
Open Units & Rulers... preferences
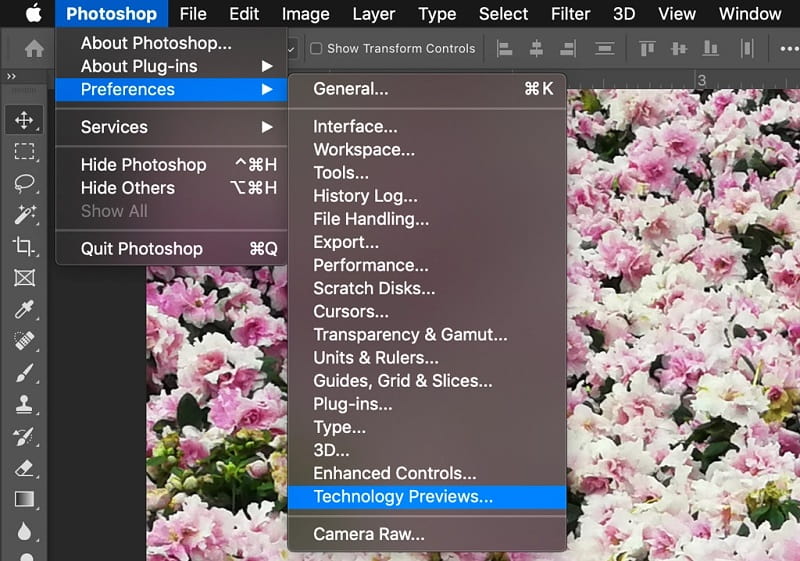point(427,358)
